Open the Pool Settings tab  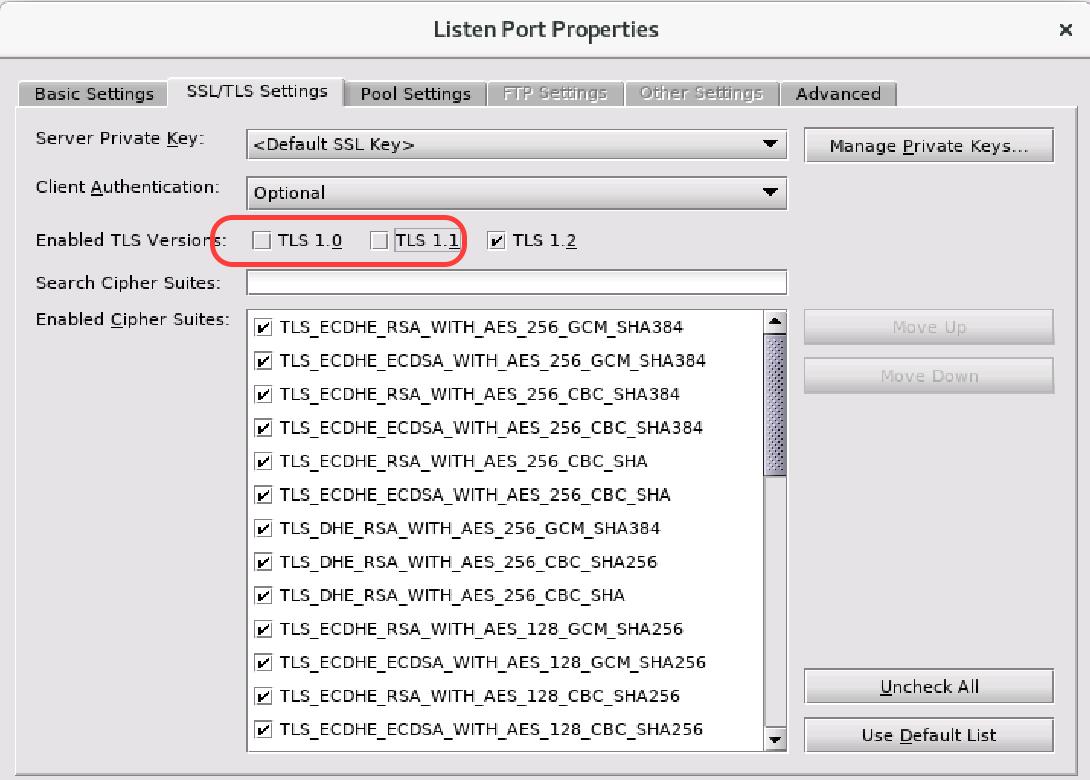414,93
